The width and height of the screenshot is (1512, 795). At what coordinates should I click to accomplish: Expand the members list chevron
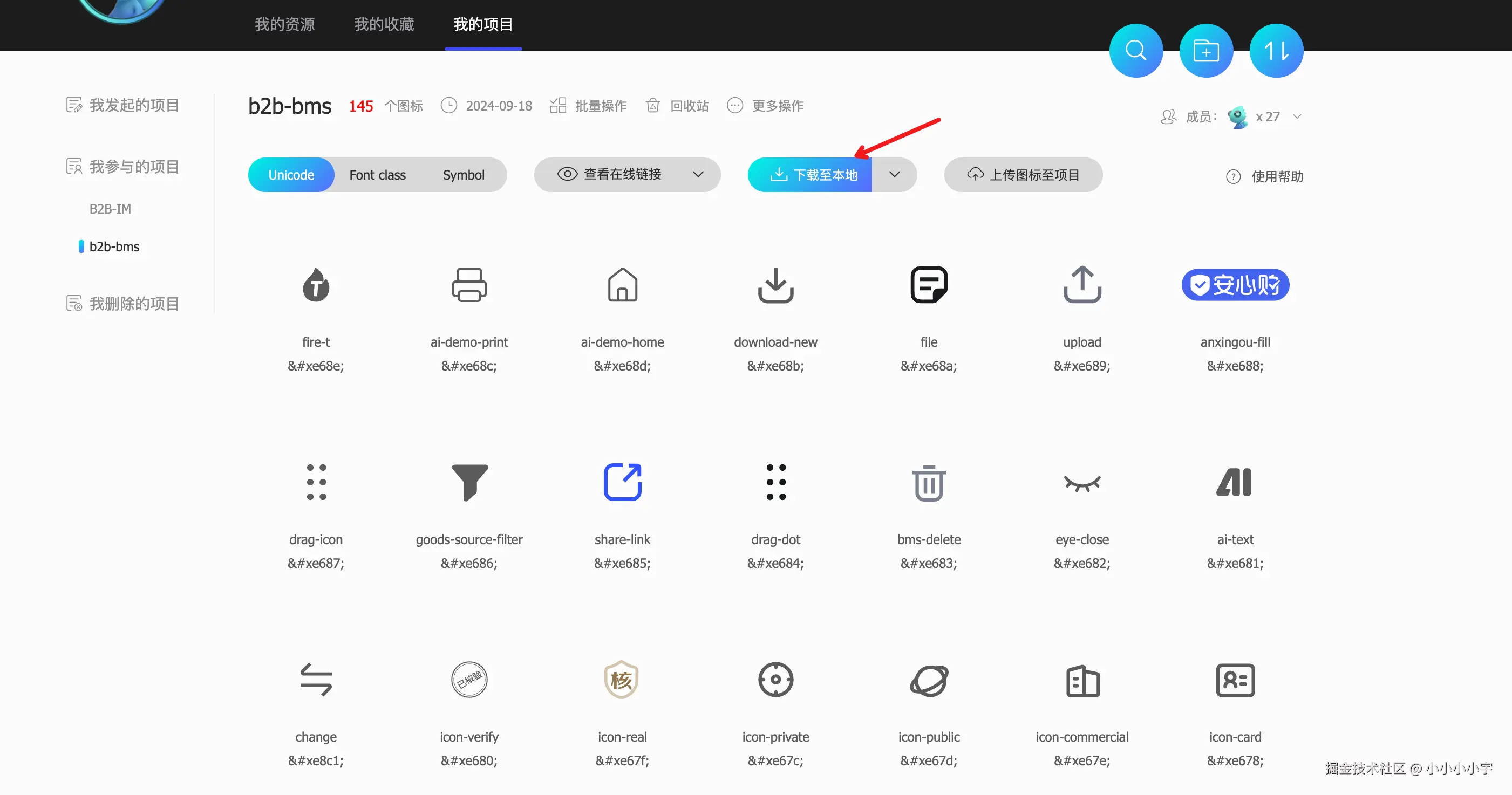tap(1297, 116)
